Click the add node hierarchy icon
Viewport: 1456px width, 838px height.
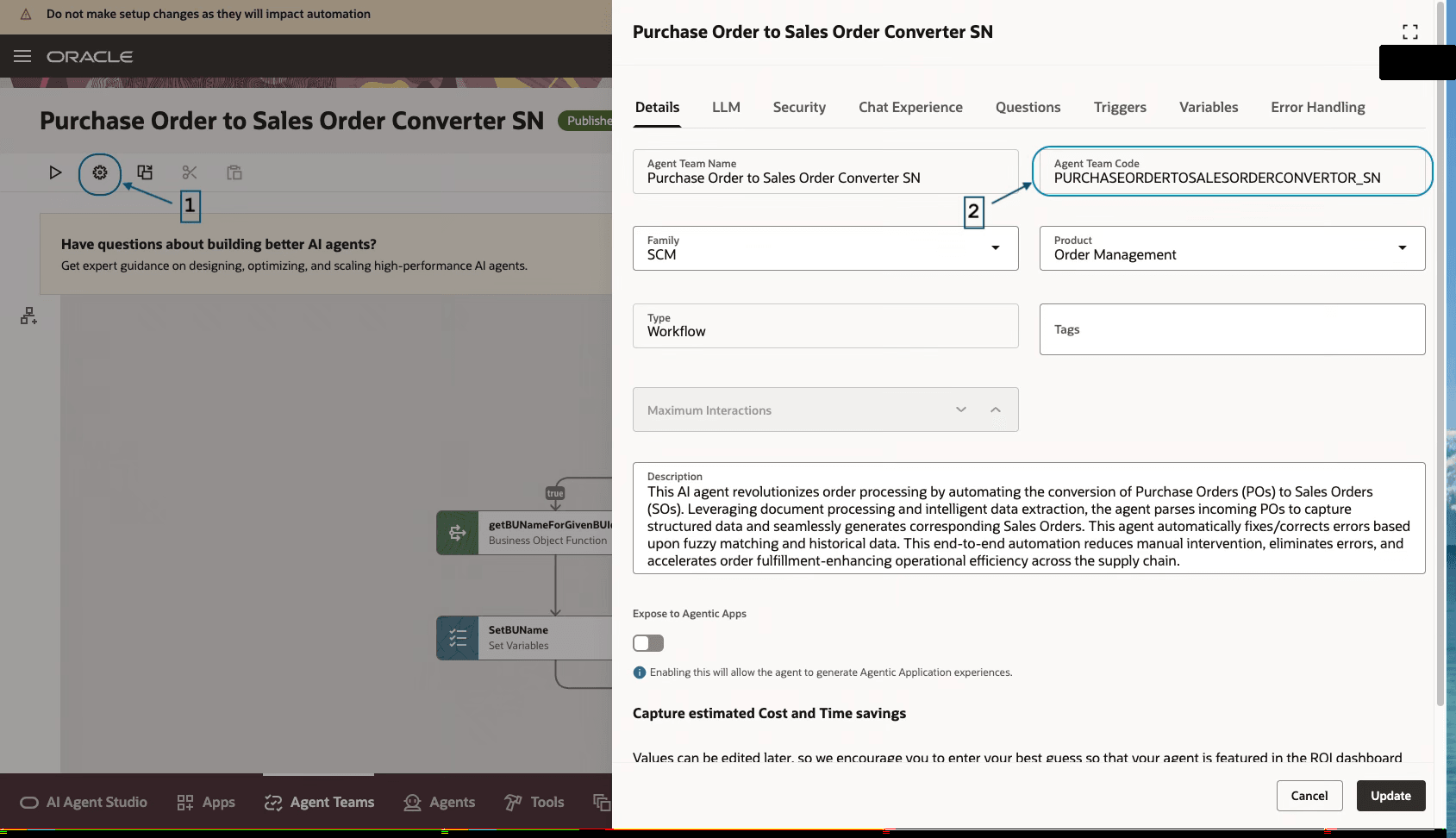click(x=28, y=316)
